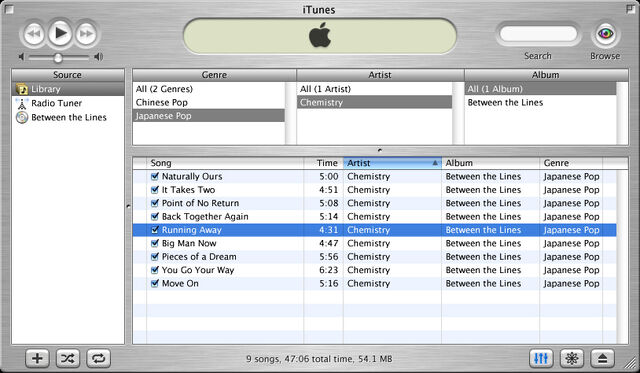Click the window zoom button top-right

point(631,9)
